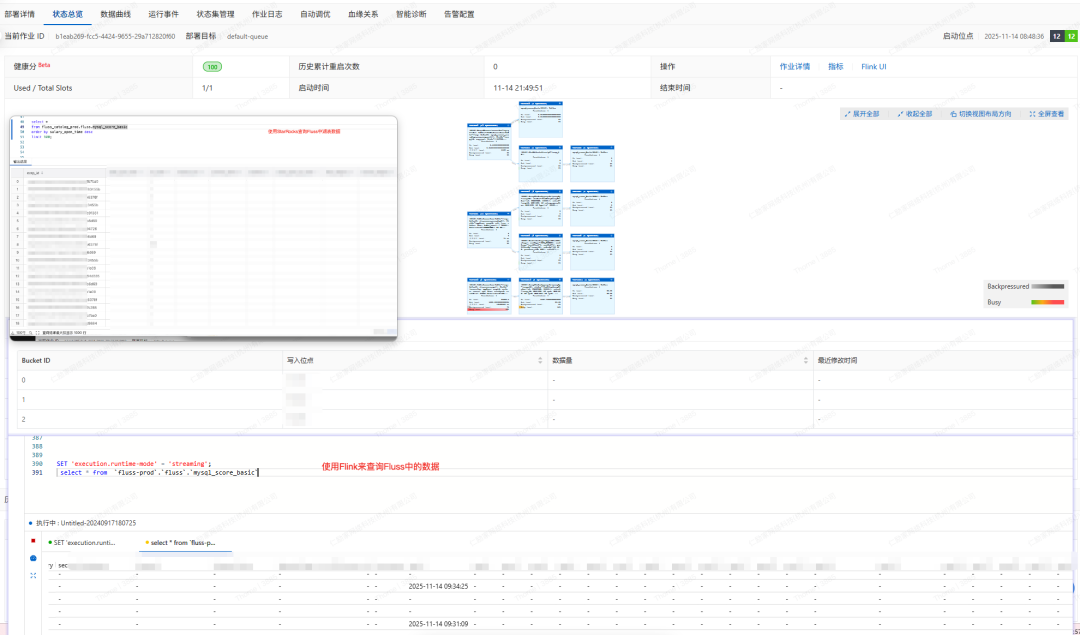Open the 作业日志 tab
This screenshot has width=1080, height=635.
pos(267,14)
